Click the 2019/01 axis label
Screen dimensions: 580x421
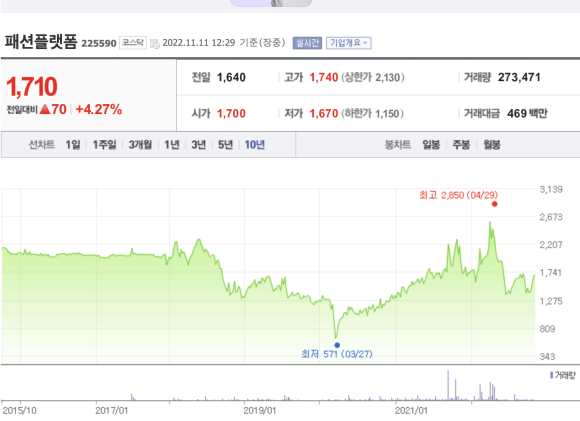[x=260, y=411]
